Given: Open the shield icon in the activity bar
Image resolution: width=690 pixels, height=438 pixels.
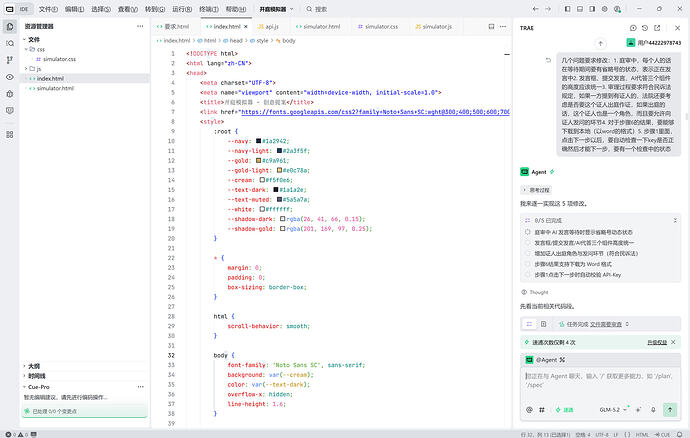Looking at the screenshot, I should (10, 110).
